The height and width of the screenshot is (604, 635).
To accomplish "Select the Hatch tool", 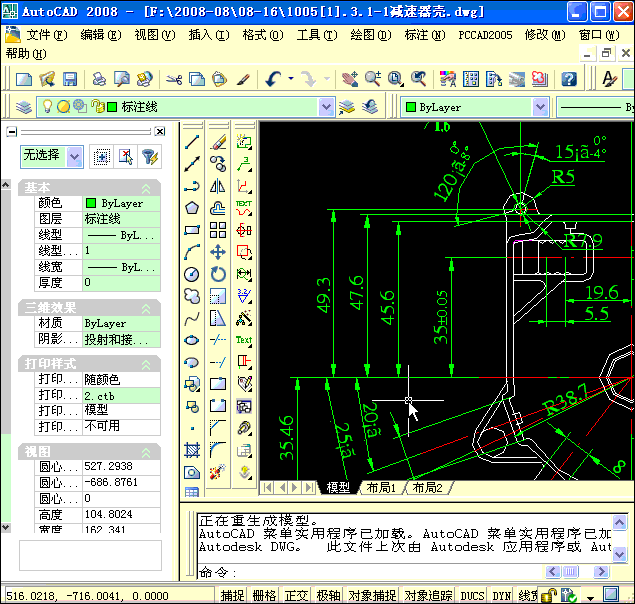I will 192,450.
